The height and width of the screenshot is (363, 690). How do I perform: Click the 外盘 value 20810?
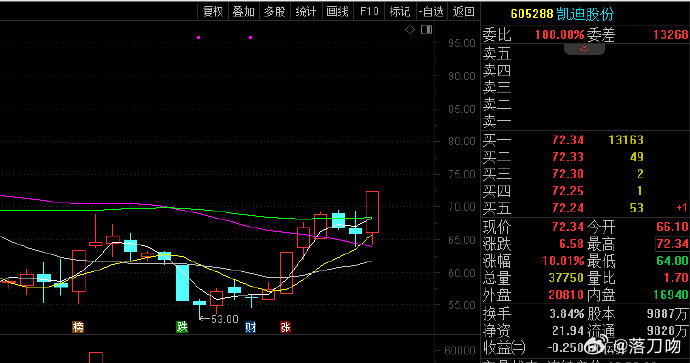(566, 294)
